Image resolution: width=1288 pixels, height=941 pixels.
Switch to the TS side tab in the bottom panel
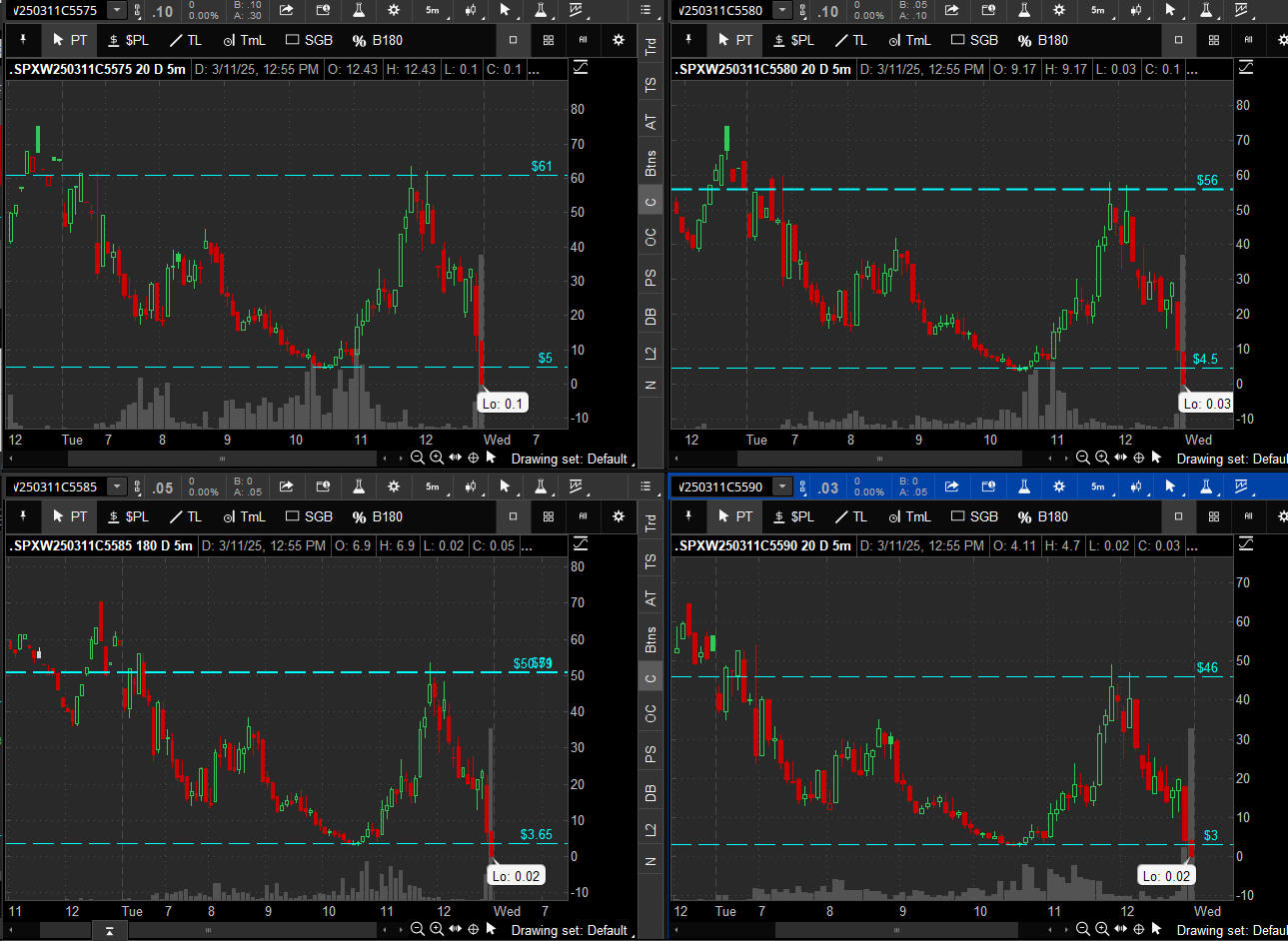(650, 561)
